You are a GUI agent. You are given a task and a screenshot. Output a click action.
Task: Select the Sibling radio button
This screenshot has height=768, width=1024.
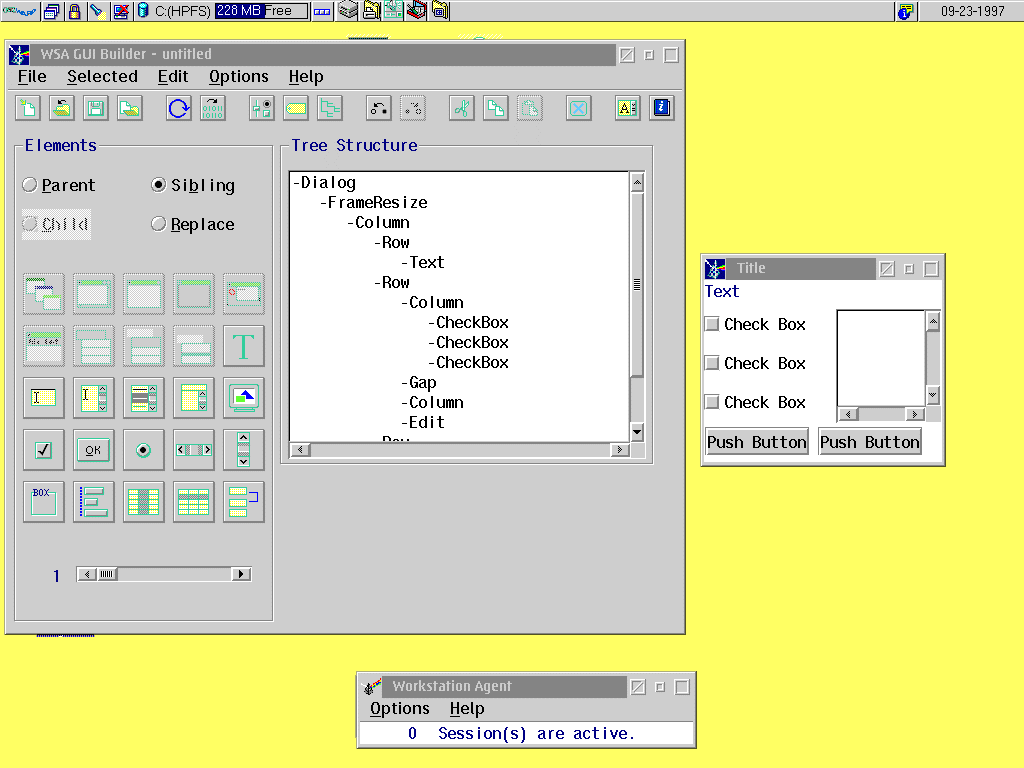[x=160, y=185]
